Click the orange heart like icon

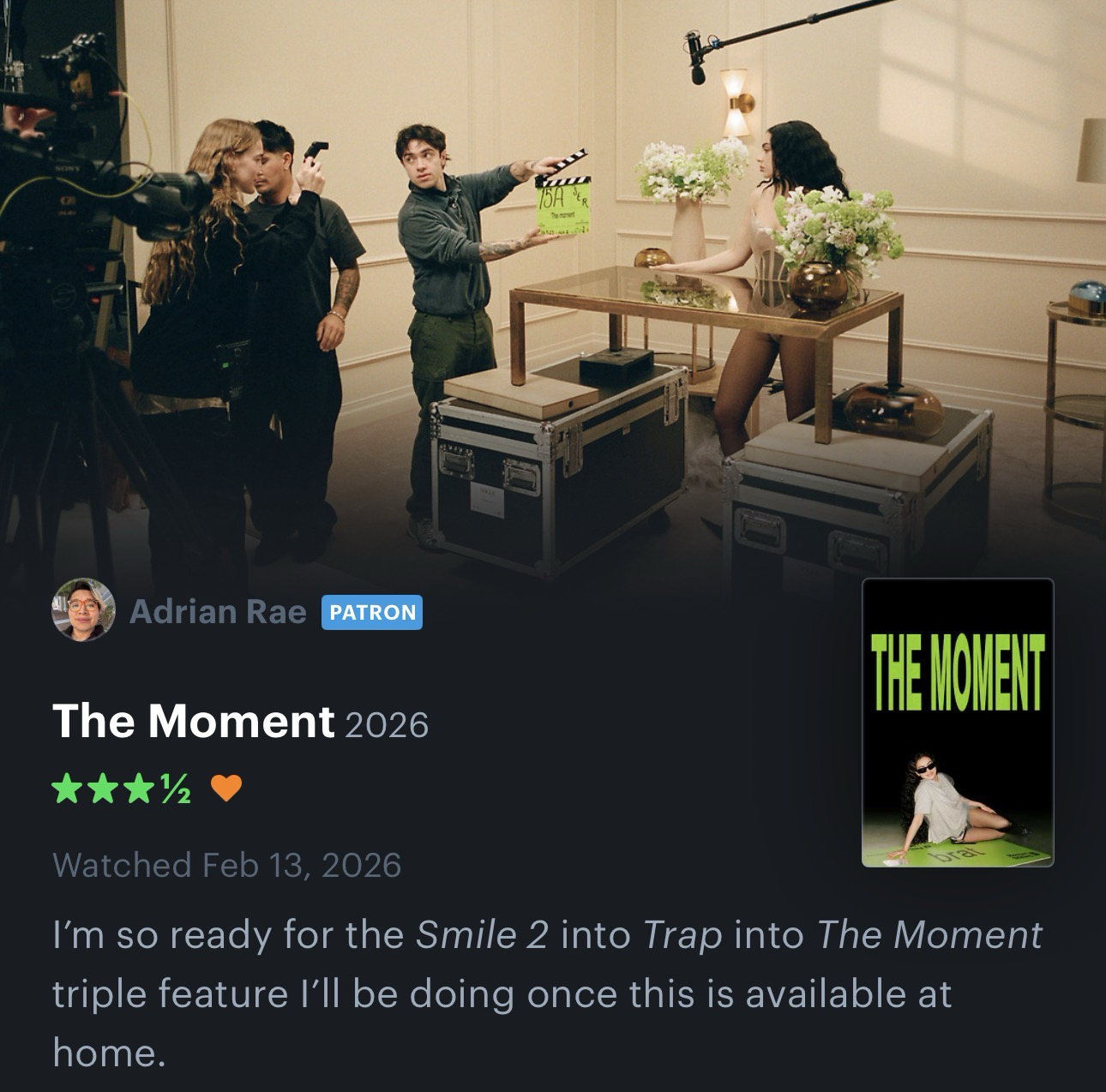pos(225,787)
